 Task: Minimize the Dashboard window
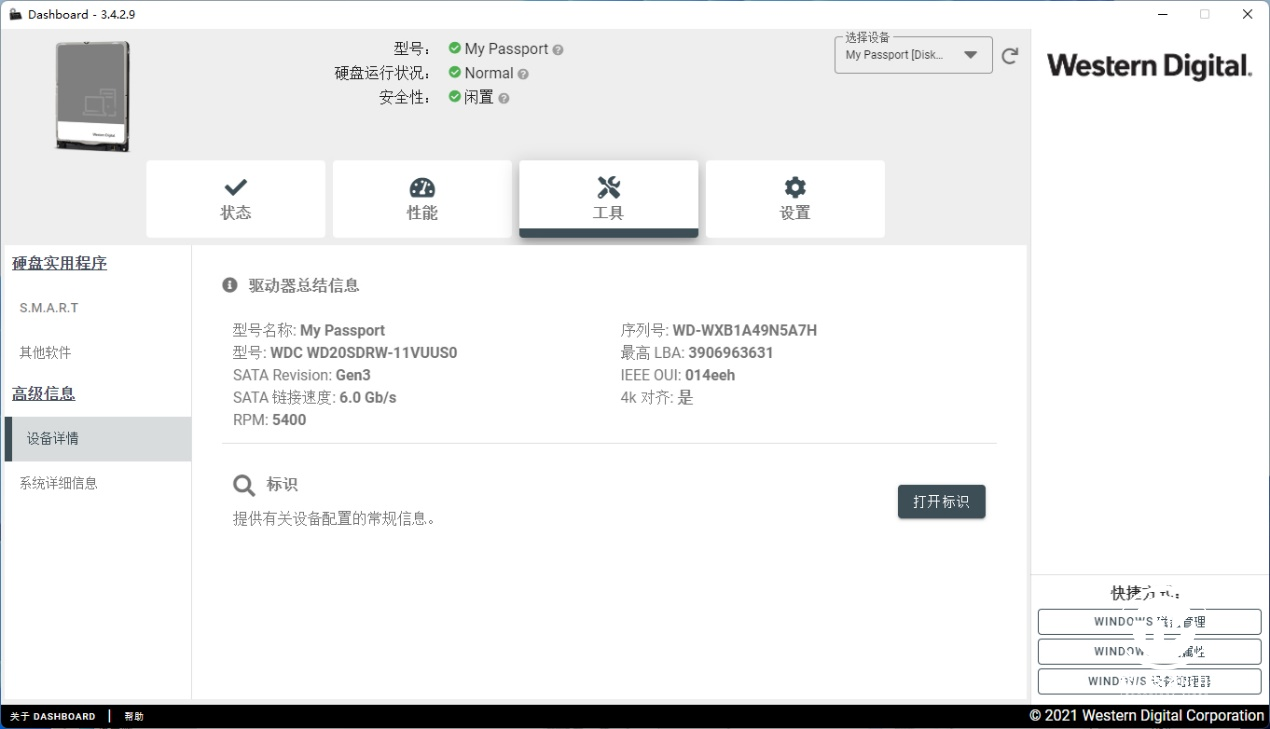click(x=1163, y=14)
